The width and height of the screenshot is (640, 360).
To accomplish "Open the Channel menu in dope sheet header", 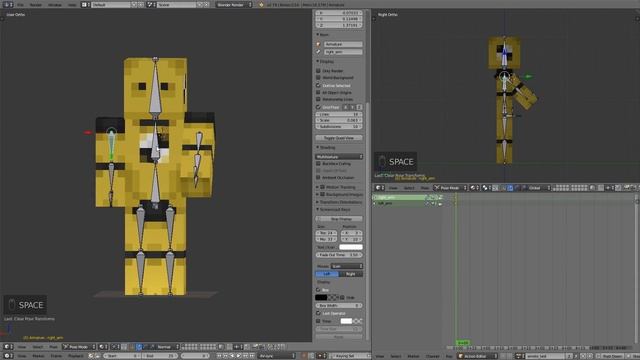I will coord(433,356).
